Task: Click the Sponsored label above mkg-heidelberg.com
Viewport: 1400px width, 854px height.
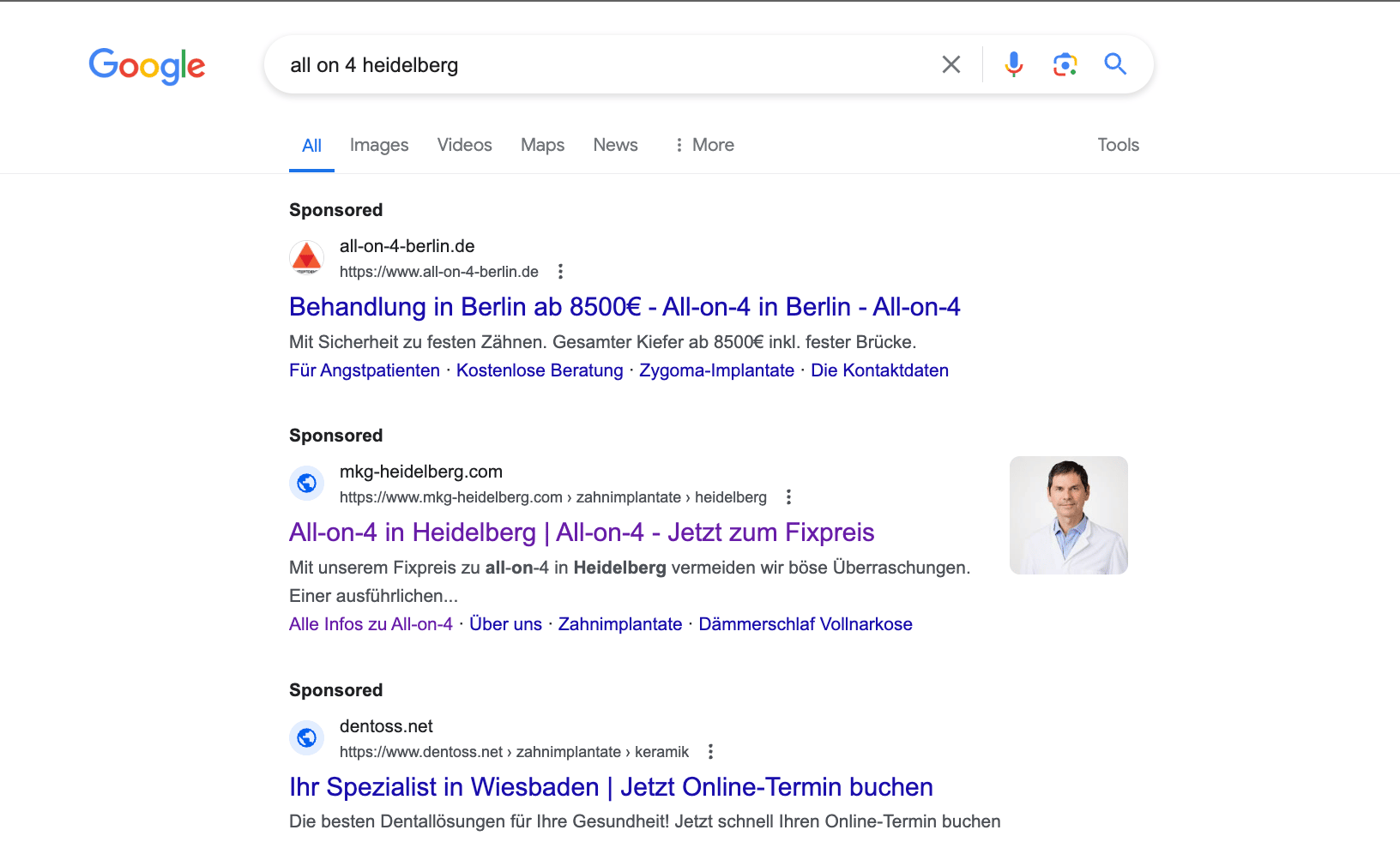Action: click(x=336, y=436)
